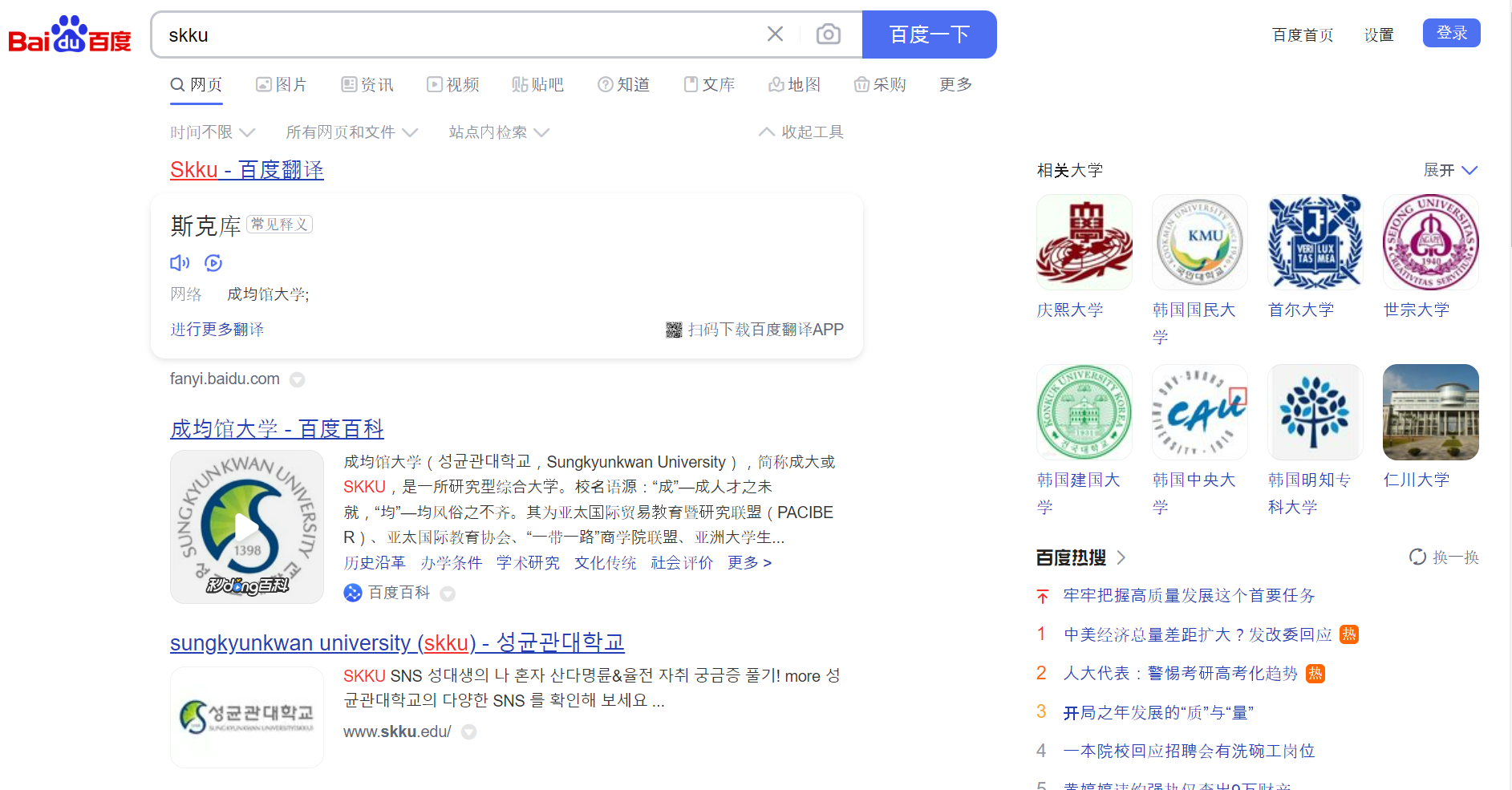Click 常见释义 tag

pos(279,224)
